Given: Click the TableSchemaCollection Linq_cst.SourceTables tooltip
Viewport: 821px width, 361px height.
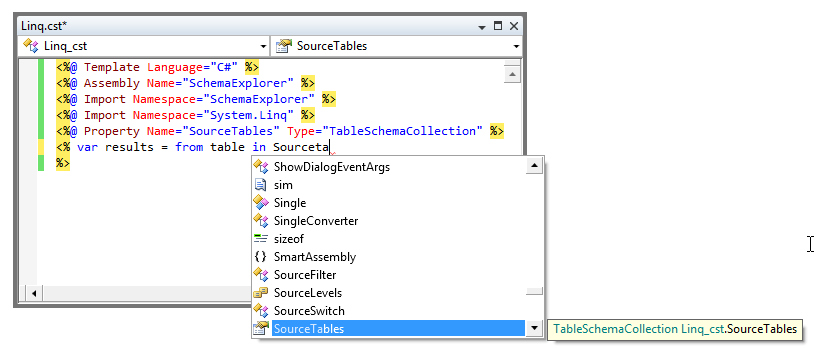Looking at the screenshot, I should coord(675,329).
